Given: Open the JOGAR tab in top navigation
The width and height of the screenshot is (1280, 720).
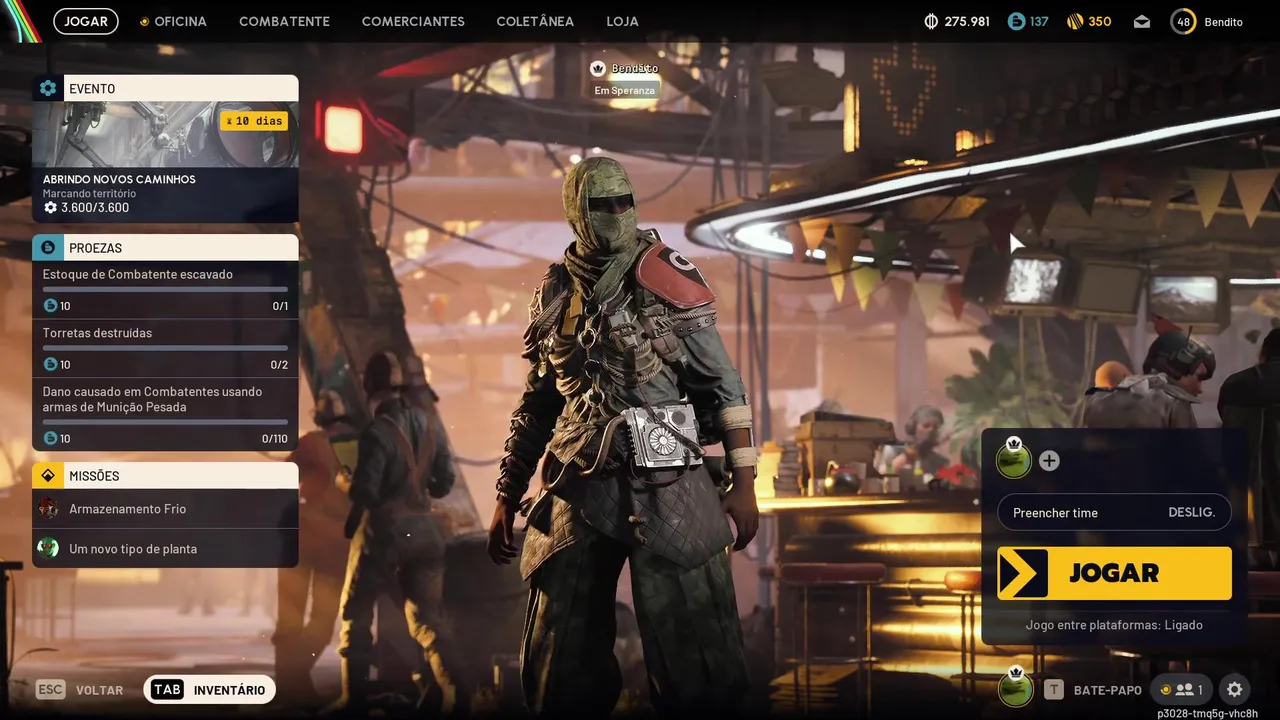Looking at the screenshot, I should [86, 21].
